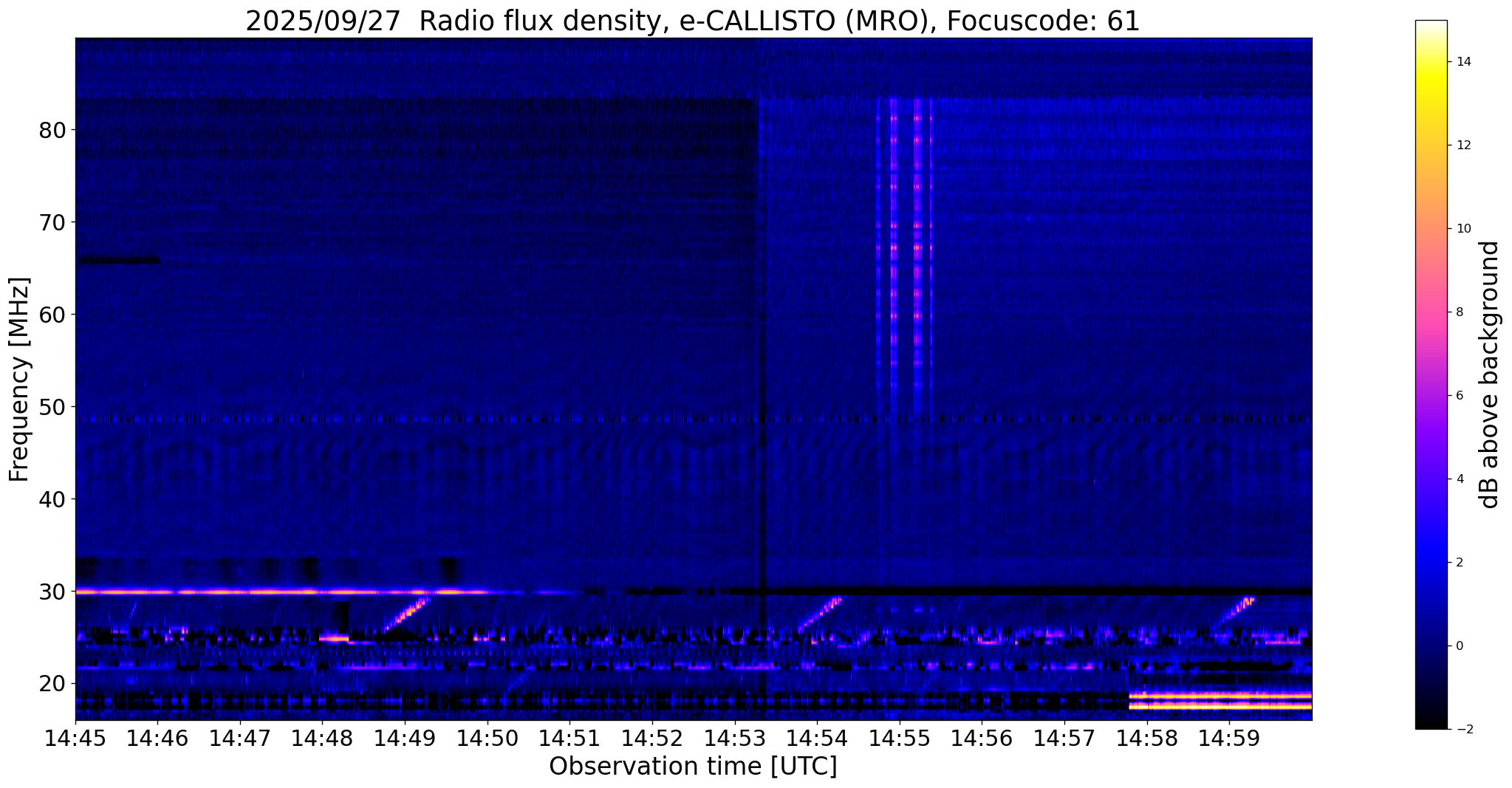1512x788 pixels.
Task: Click the 14:53 time tick label
Action: 734,738
